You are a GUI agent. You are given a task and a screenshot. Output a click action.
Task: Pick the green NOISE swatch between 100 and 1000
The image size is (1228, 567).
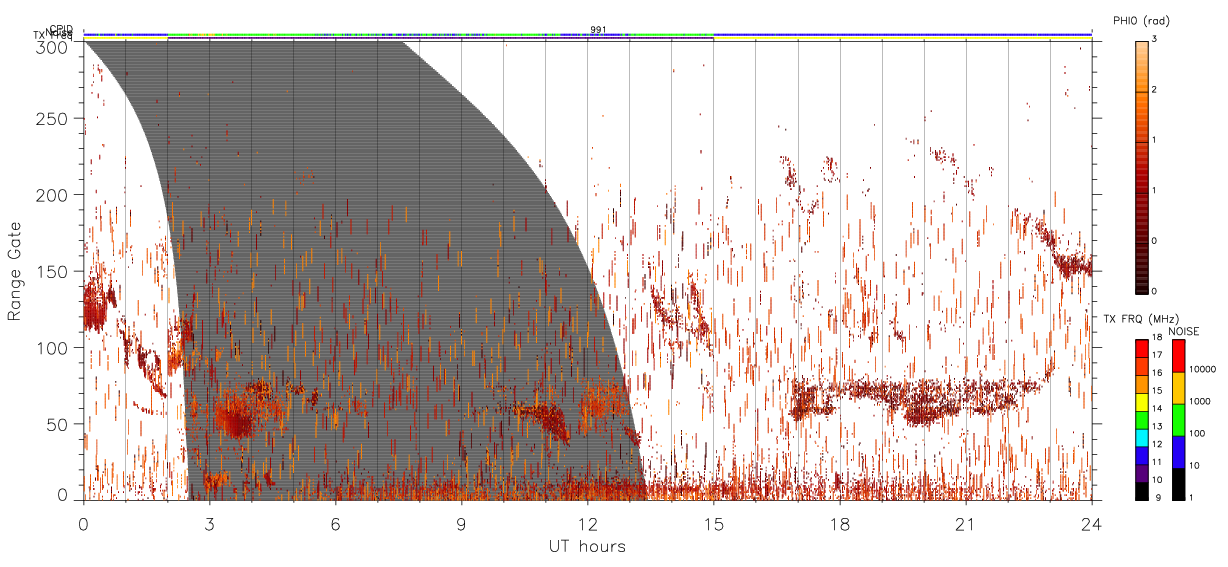pos(1178,420)
